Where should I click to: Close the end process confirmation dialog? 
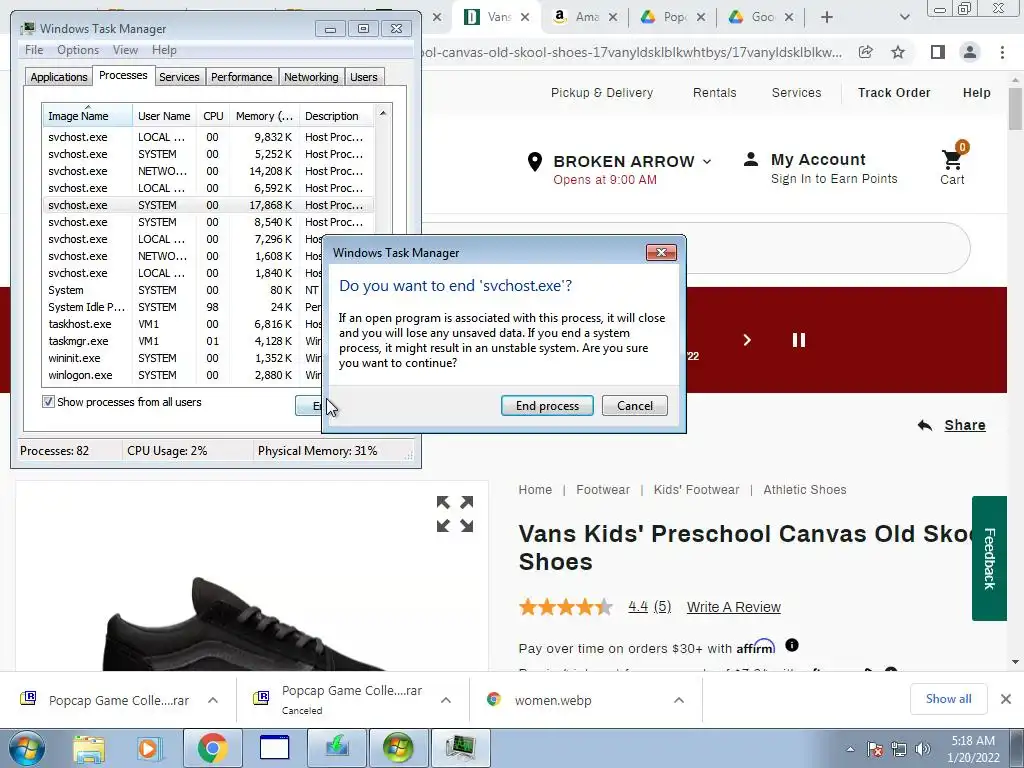pyautogui.click(x=661, y=253)
